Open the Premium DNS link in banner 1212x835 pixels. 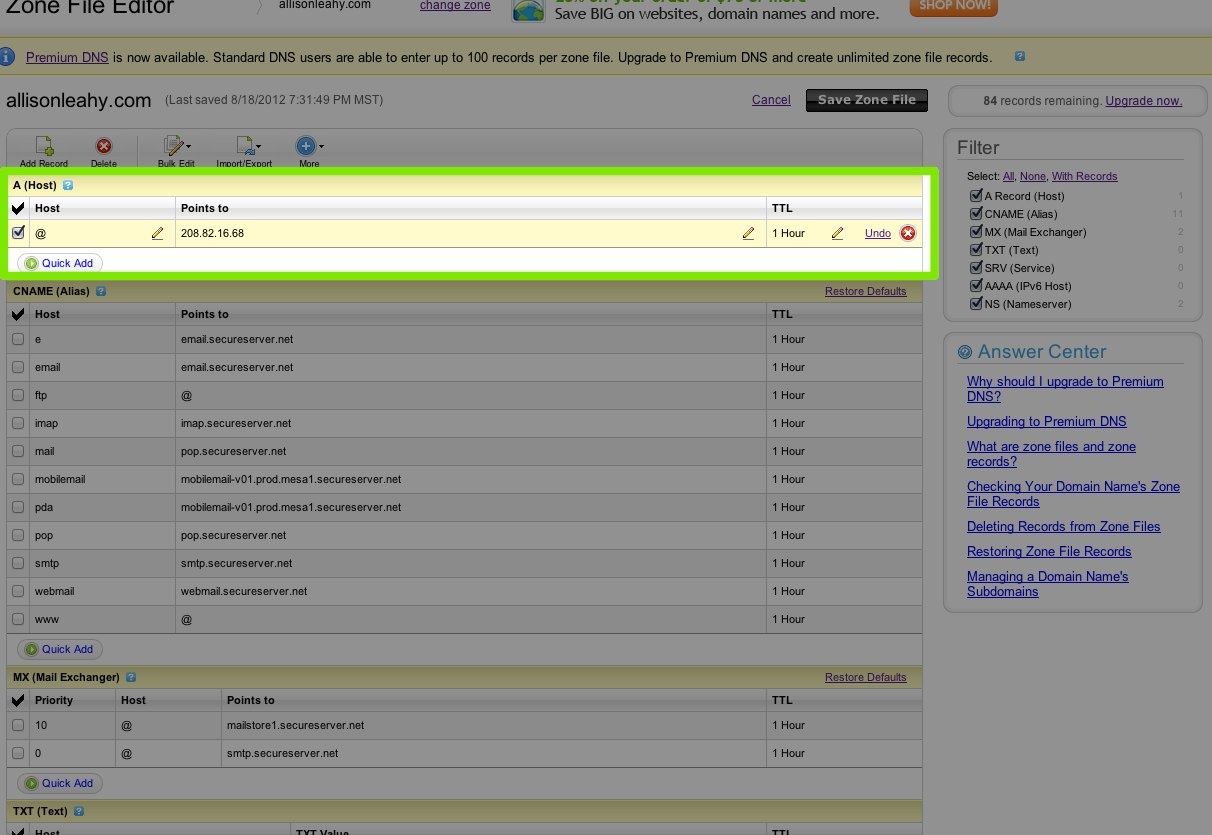tap(67, 57)
